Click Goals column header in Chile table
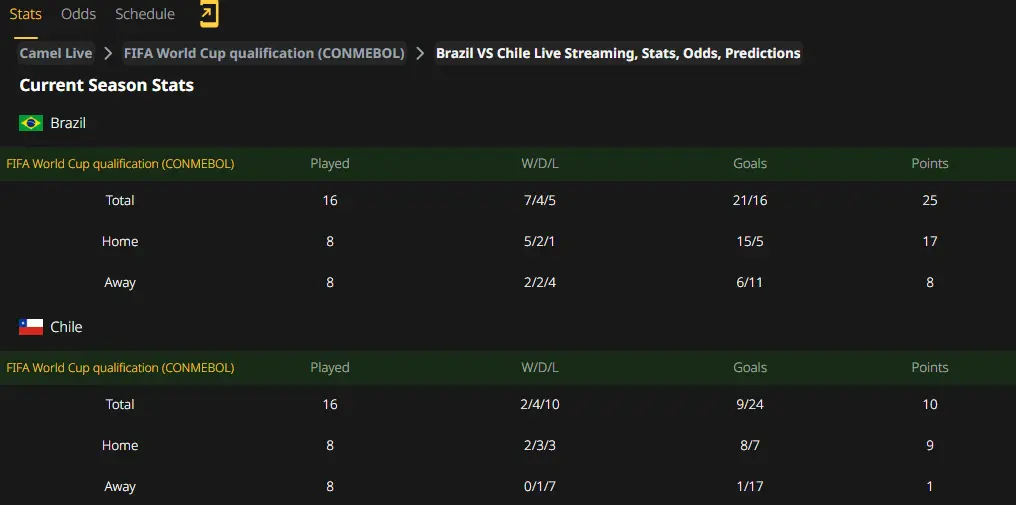The width and height of the screenshot is (1016, 505). (x=750, y=368)
